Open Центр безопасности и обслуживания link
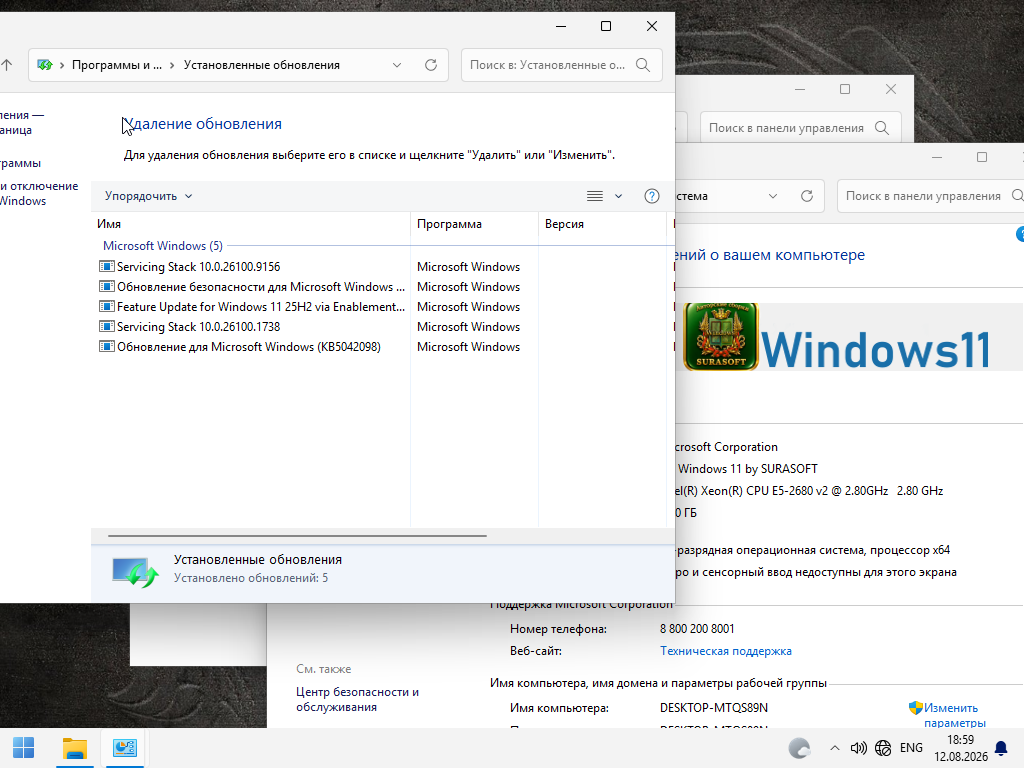 coord(357,699)
